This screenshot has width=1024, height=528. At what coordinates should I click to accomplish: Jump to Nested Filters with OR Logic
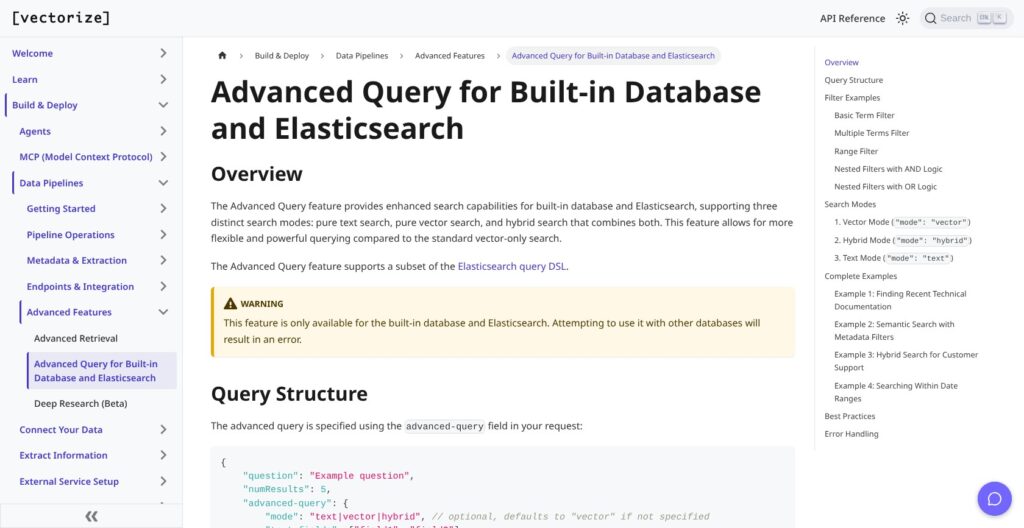(886, 186)
